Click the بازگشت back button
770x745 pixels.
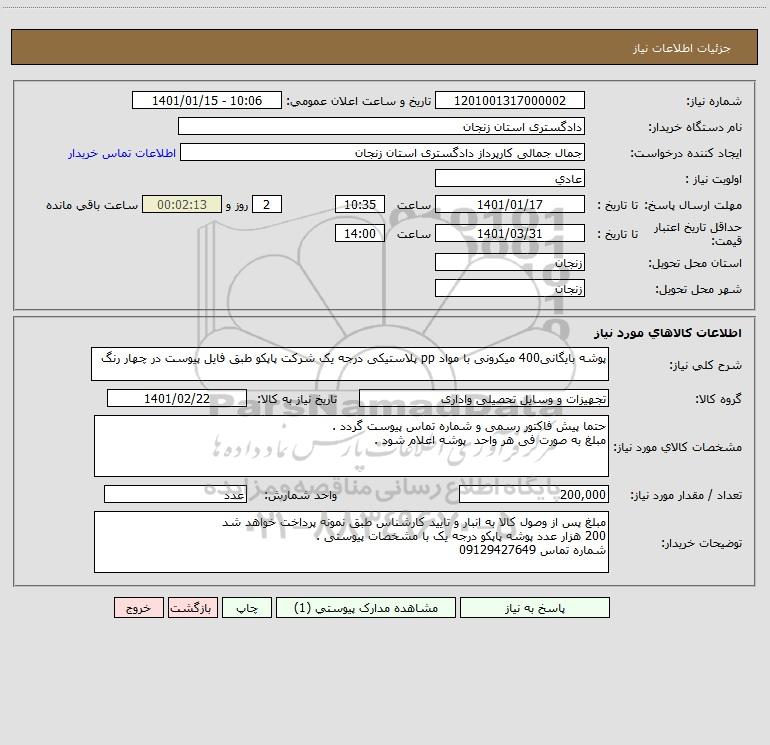click(x=192, y=607)
